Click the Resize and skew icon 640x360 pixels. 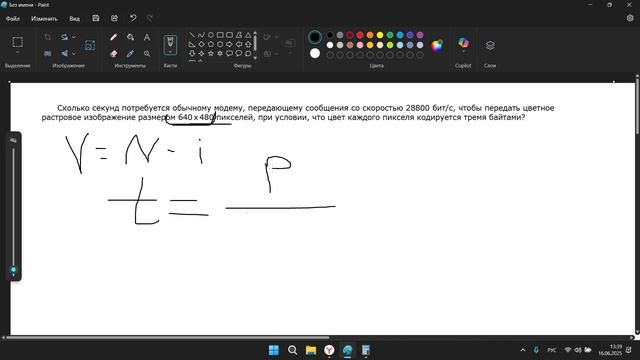click(47, 53)
